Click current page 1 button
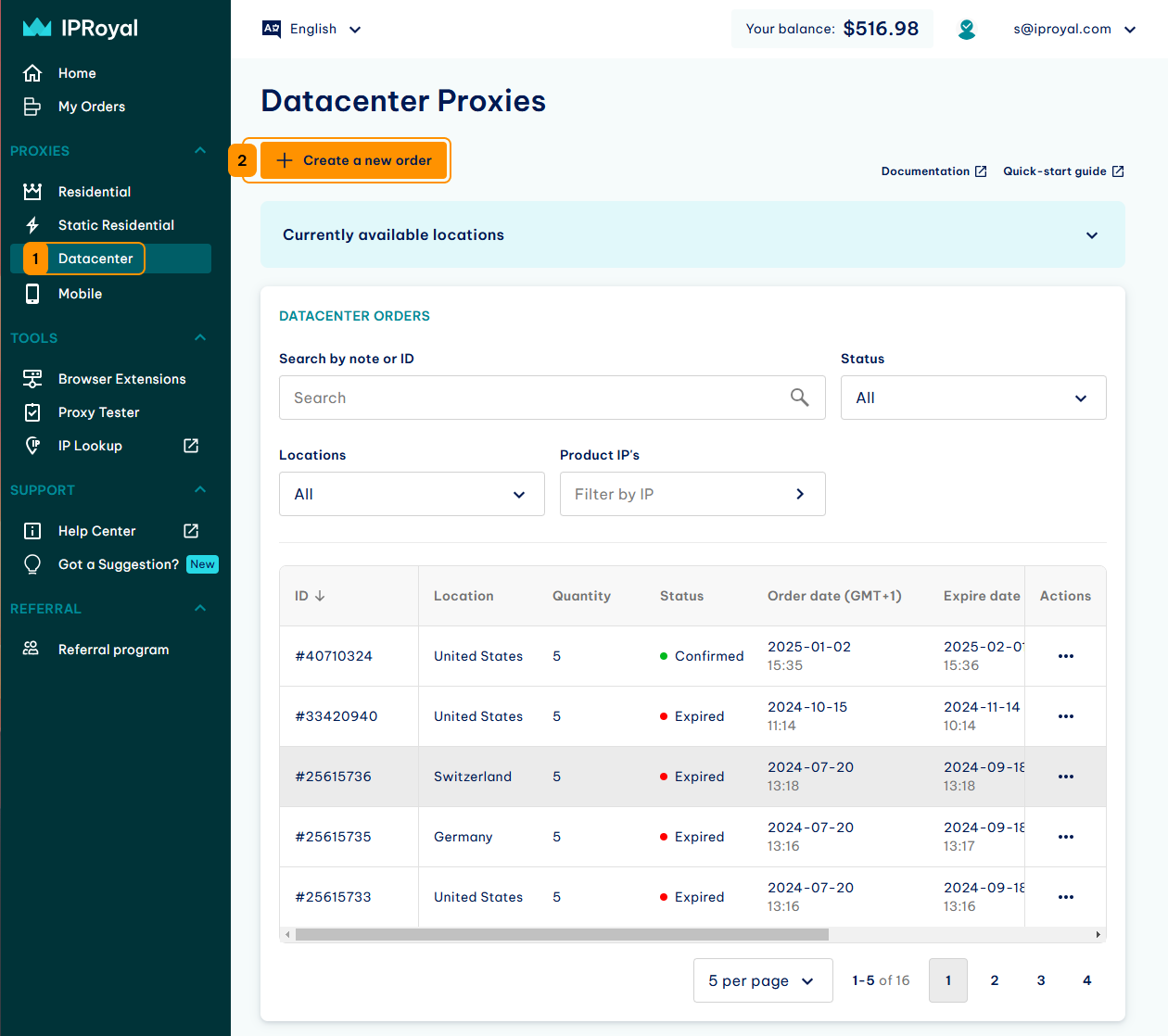Viewport: 1168px width, 1036px height. 948,980
